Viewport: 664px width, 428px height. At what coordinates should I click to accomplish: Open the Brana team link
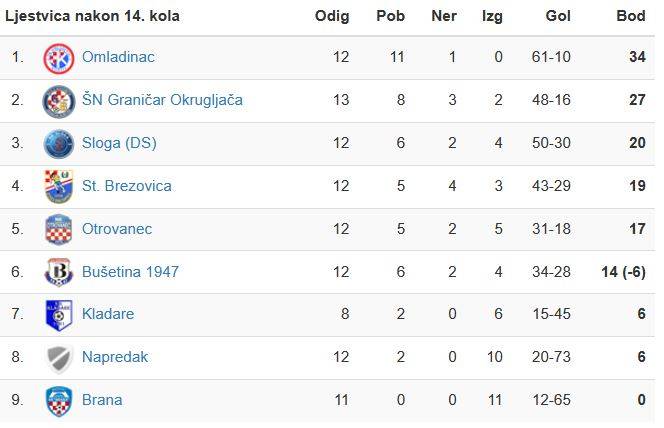coord(103,400)
